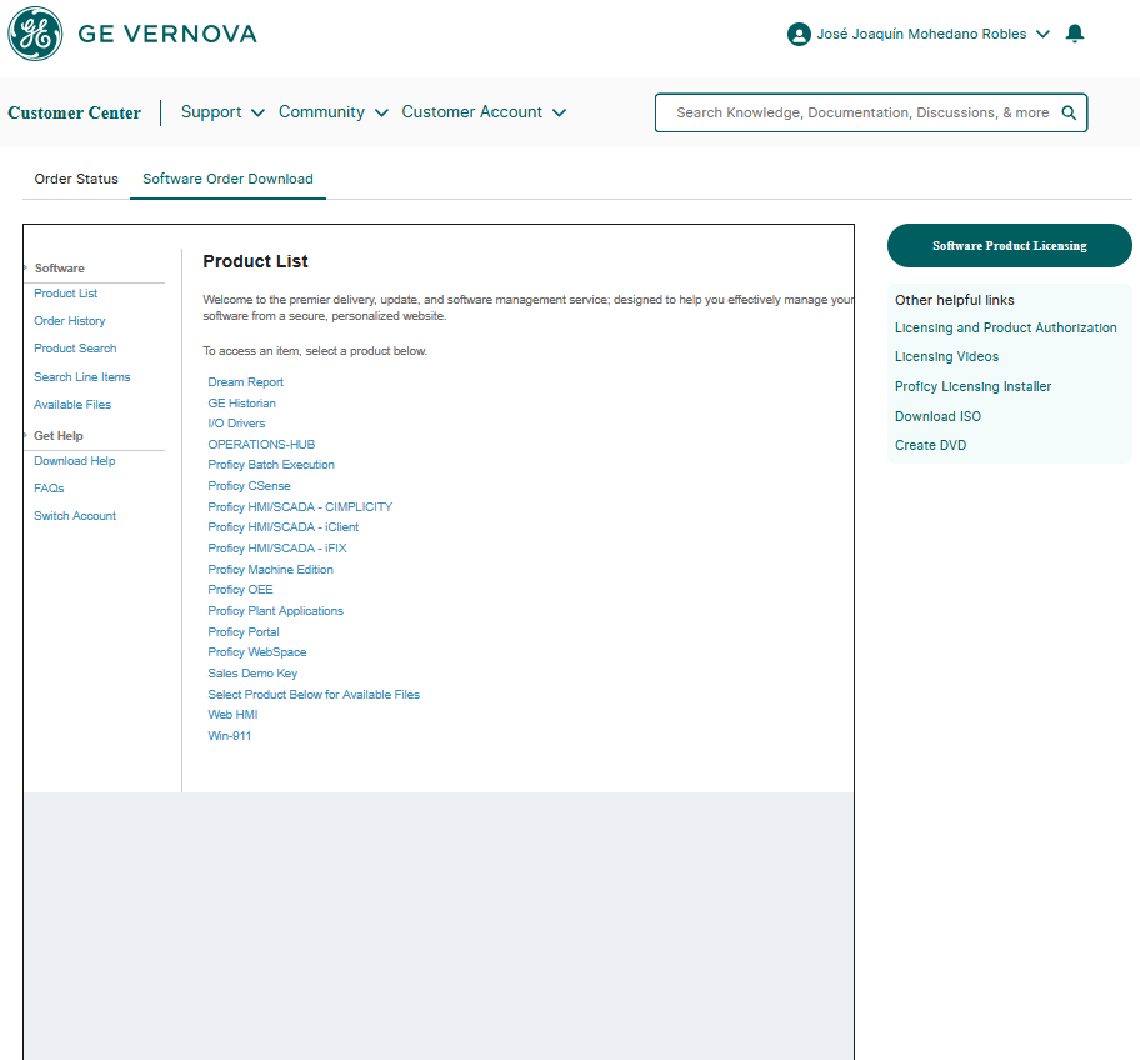Screen dimensions: 1140x1060
Task: Click Select Product Below for Available Files
Action: (314, 694)
